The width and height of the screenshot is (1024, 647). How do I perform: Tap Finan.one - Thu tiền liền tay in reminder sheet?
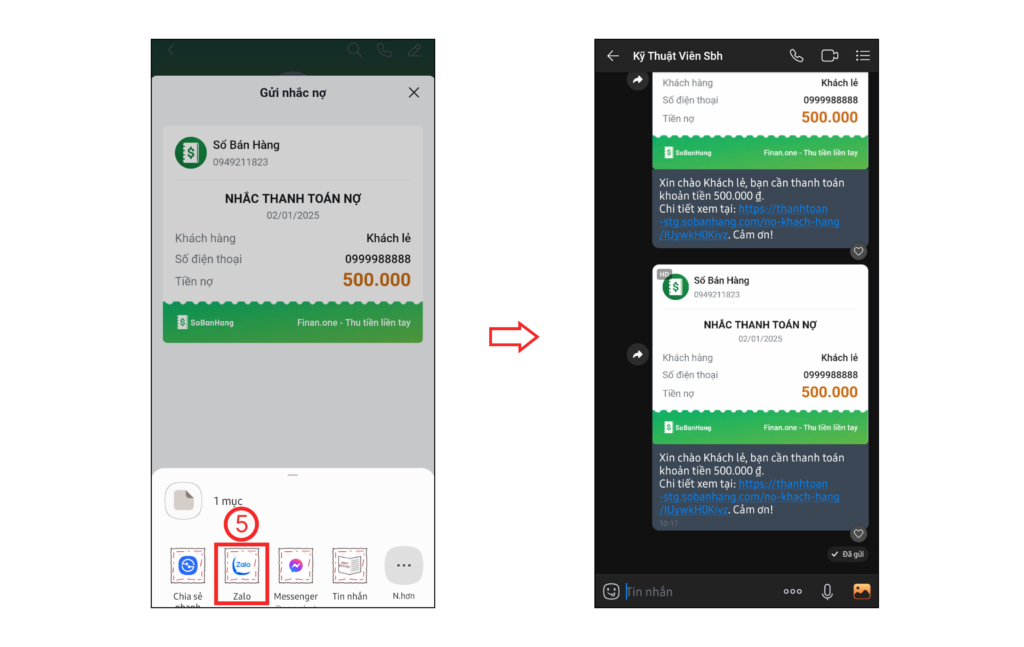[353, 323]
